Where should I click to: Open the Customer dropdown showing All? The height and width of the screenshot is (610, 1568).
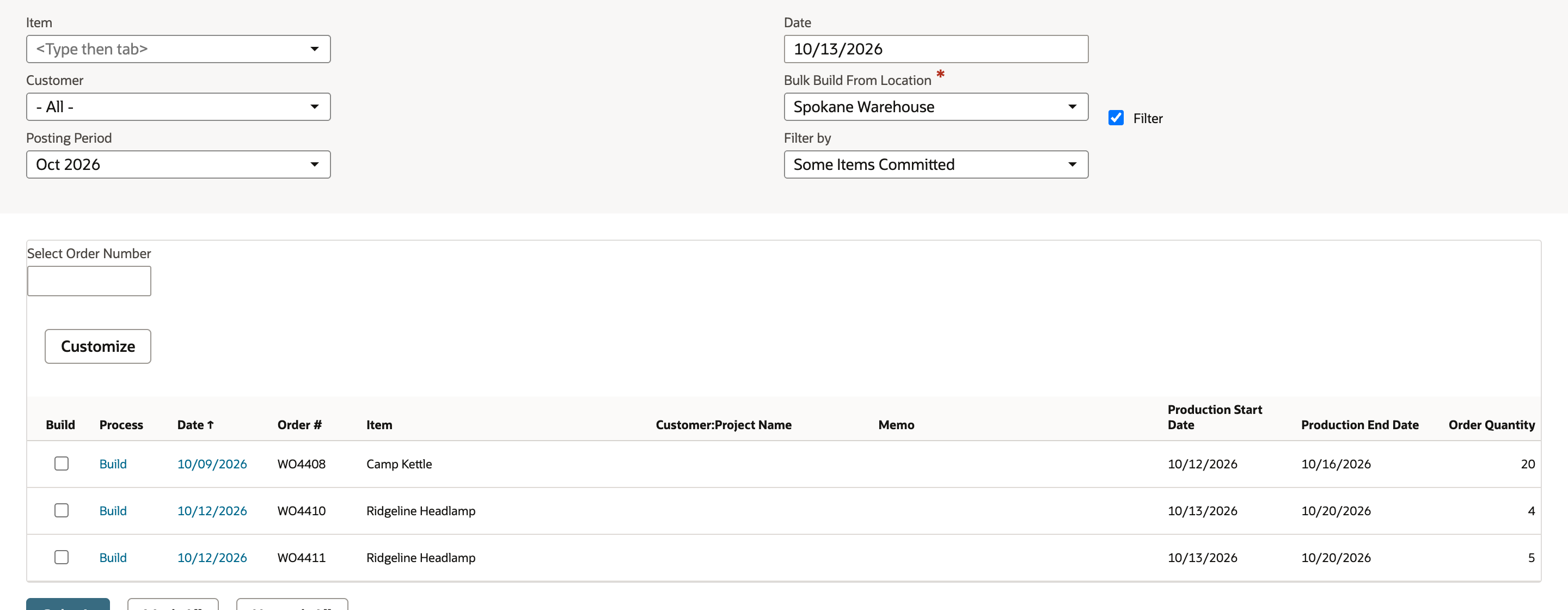pos(179,107)
